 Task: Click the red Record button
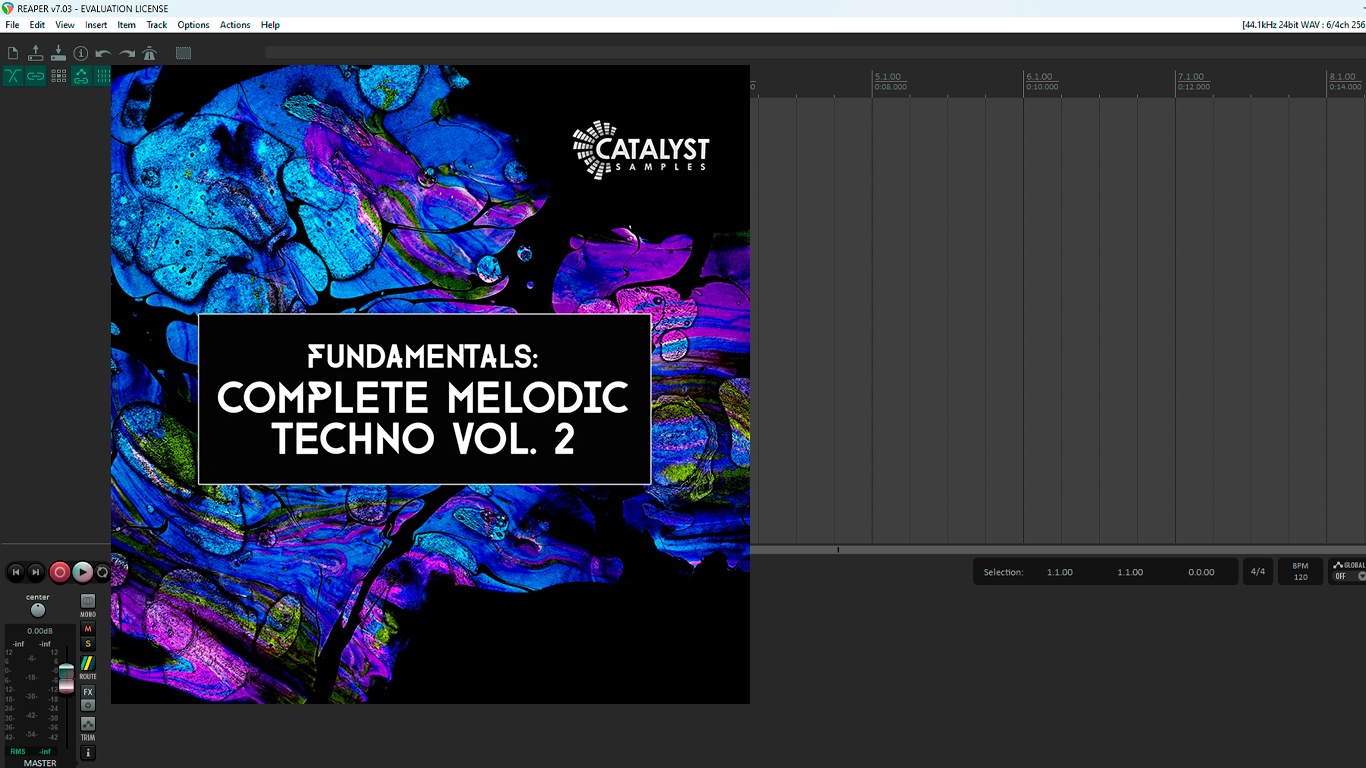coord(60,572)
